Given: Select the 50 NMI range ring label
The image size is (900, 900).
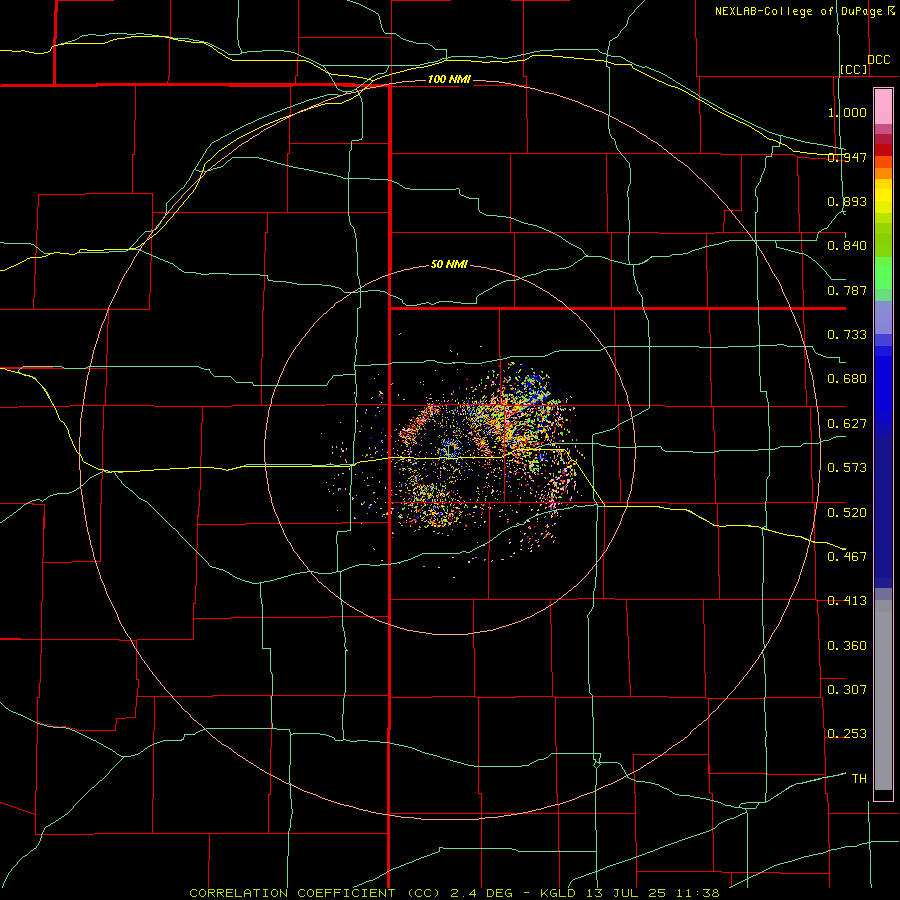Looking at the screenshot, I should pos(449,264).
